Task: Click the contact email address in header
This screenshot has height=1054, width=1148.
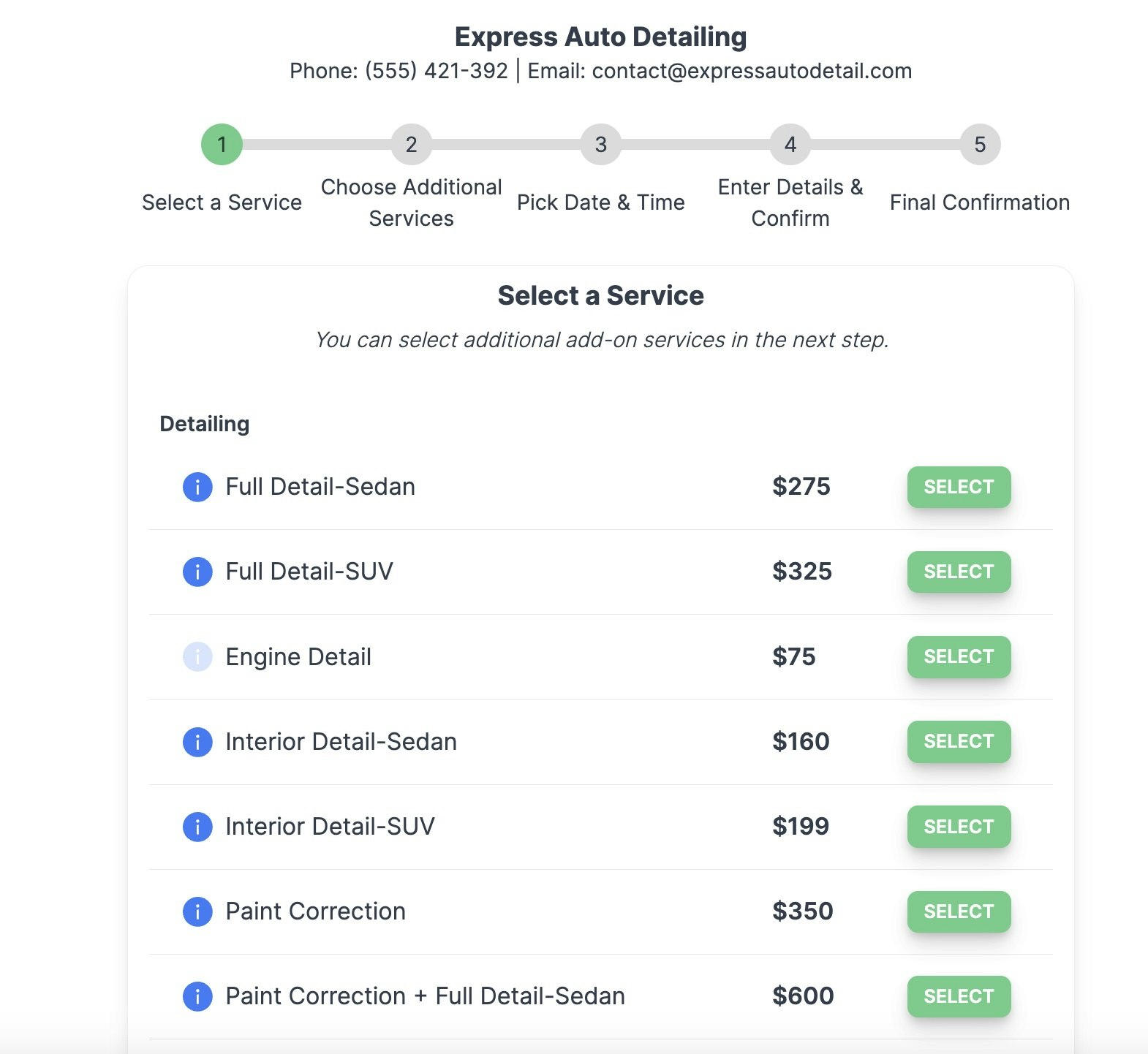Action: coord(752,71)
